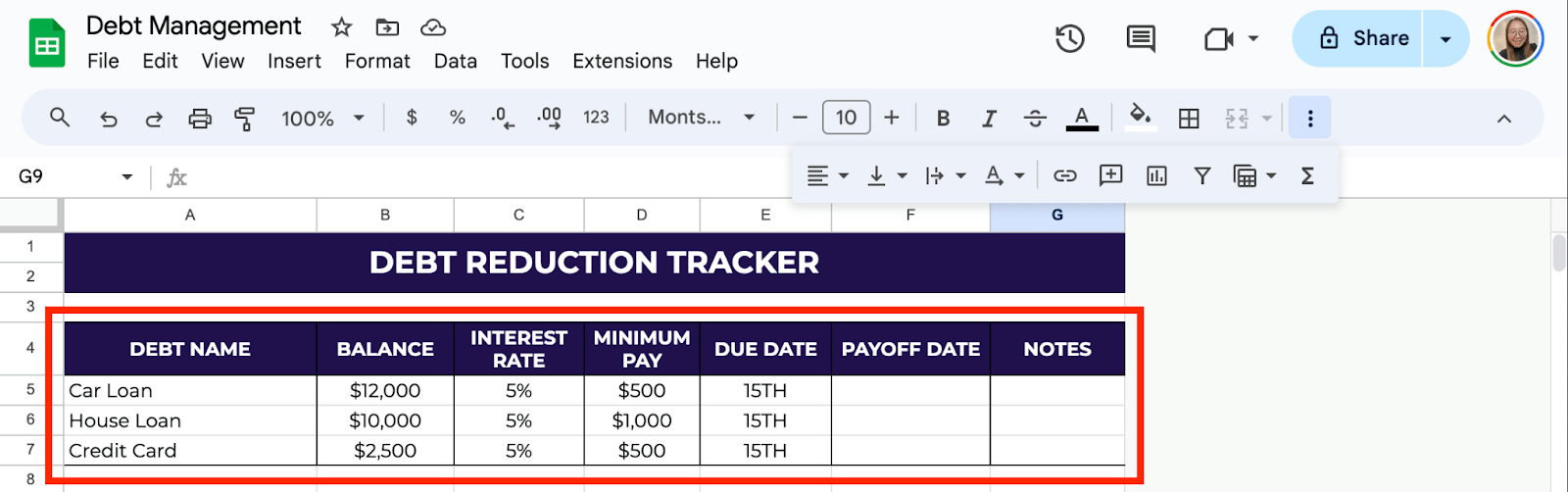Viewport: 1568px width, 492px height.
Task: Open the Extensions menu
Action: 622,61
